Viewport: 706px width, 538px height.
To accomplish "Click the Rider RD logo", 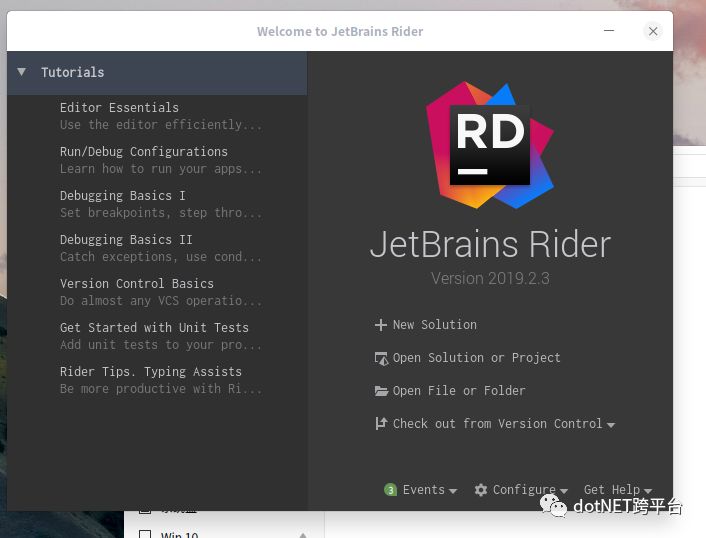I will [490, 145].
